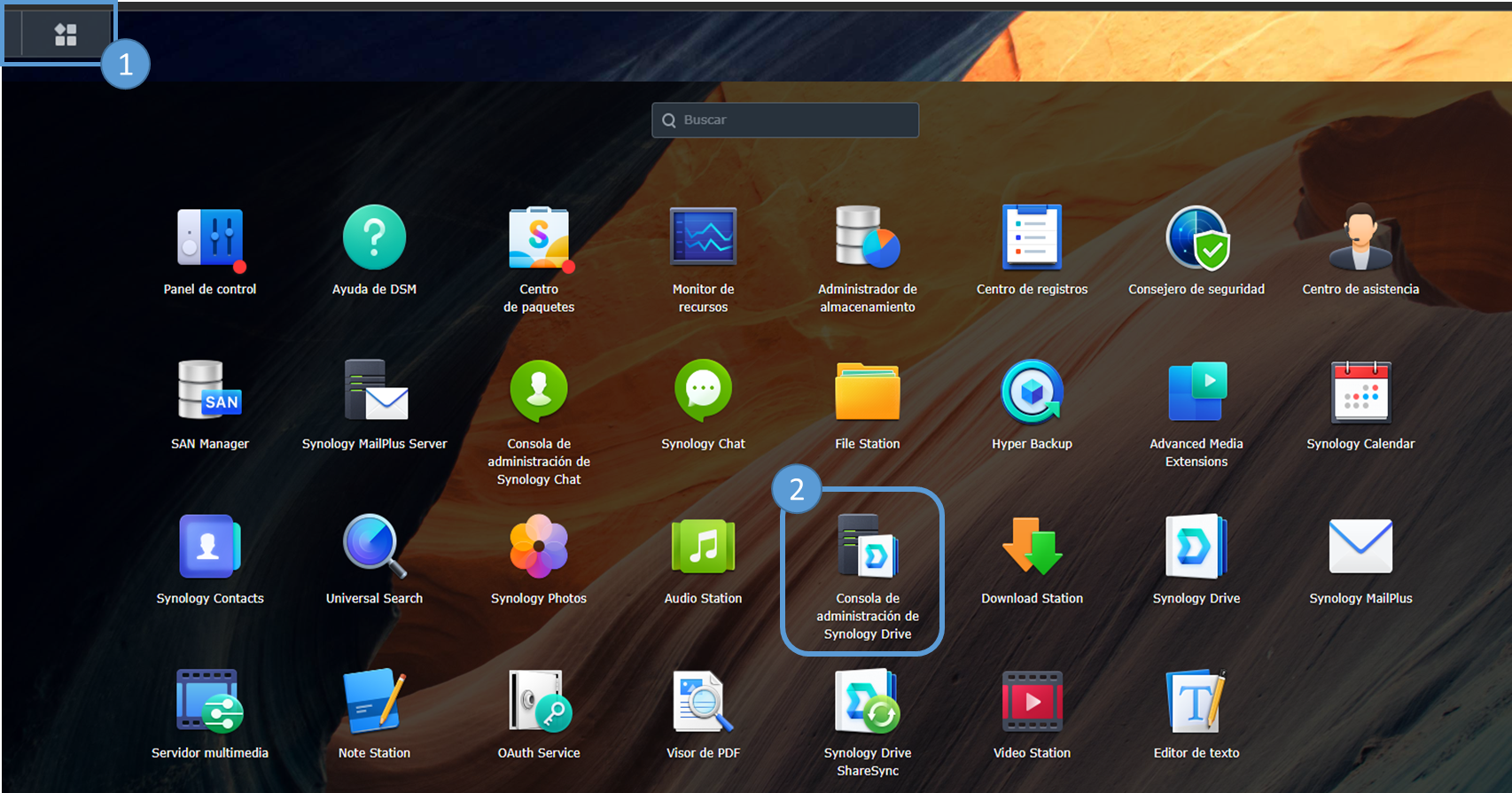The height and width of the screenshot is (793, 1512).
Task: Open the Main Menu grid button
Action: point(66,35)
